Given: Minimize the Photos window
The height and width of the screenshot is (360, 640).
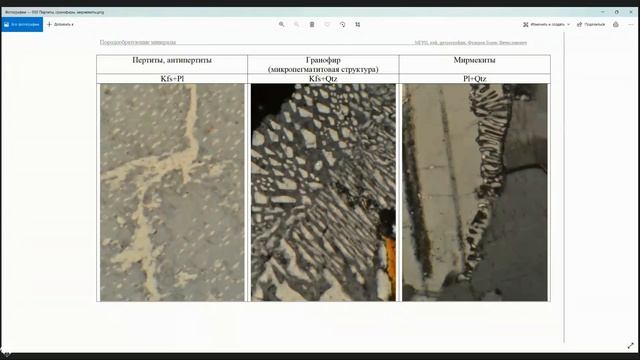Looking at the screenshot, I should [603, 12].
